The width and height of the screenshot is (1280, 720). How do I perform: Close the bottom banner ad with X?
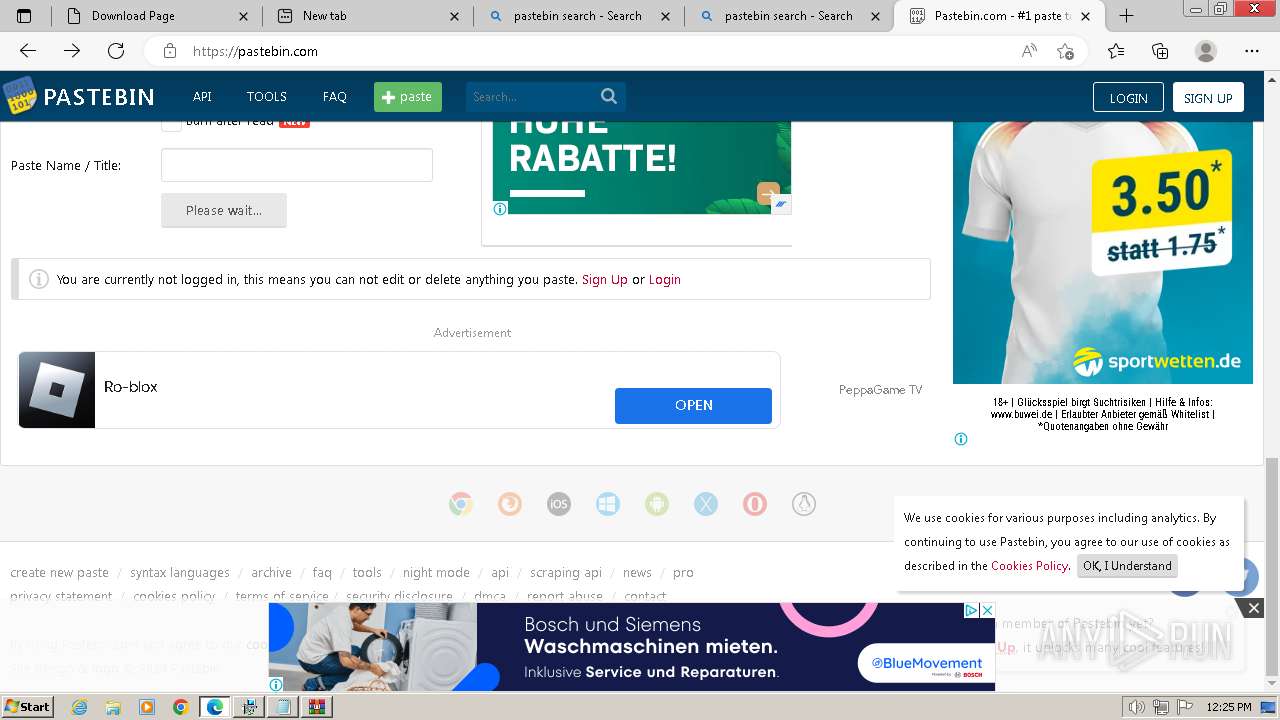[x=1253, y=608]
